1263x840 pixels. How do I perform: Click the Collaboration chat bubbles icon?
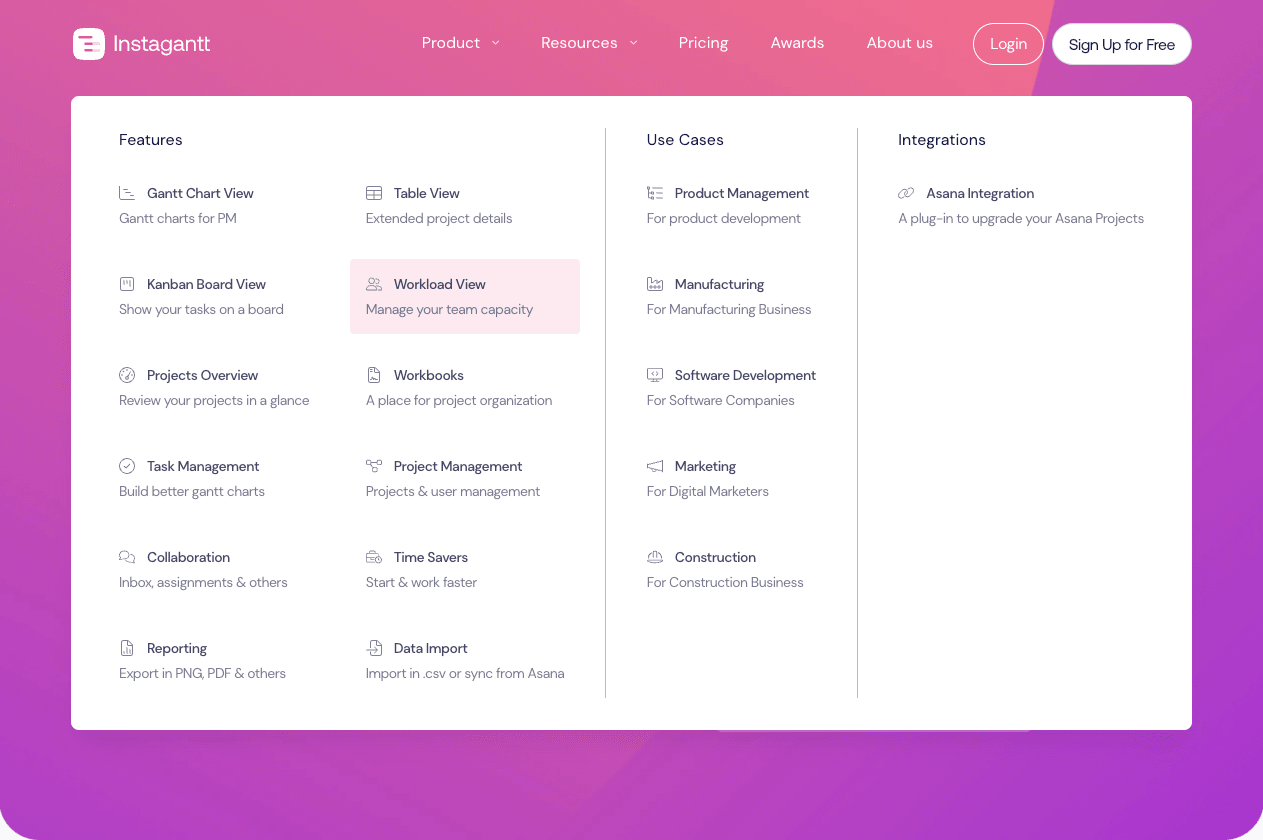coord(127,557)
